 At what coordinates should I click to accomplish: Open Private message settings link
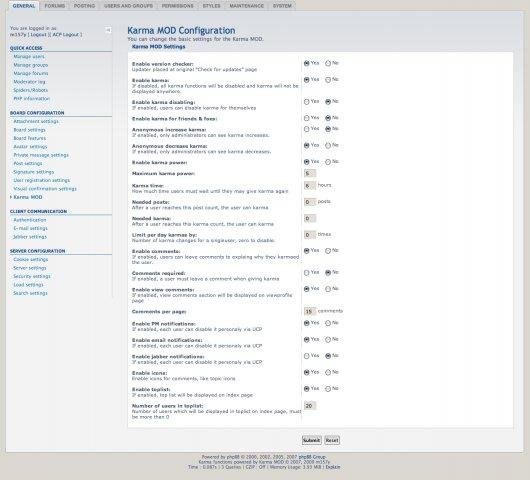(x=41, y=155)
